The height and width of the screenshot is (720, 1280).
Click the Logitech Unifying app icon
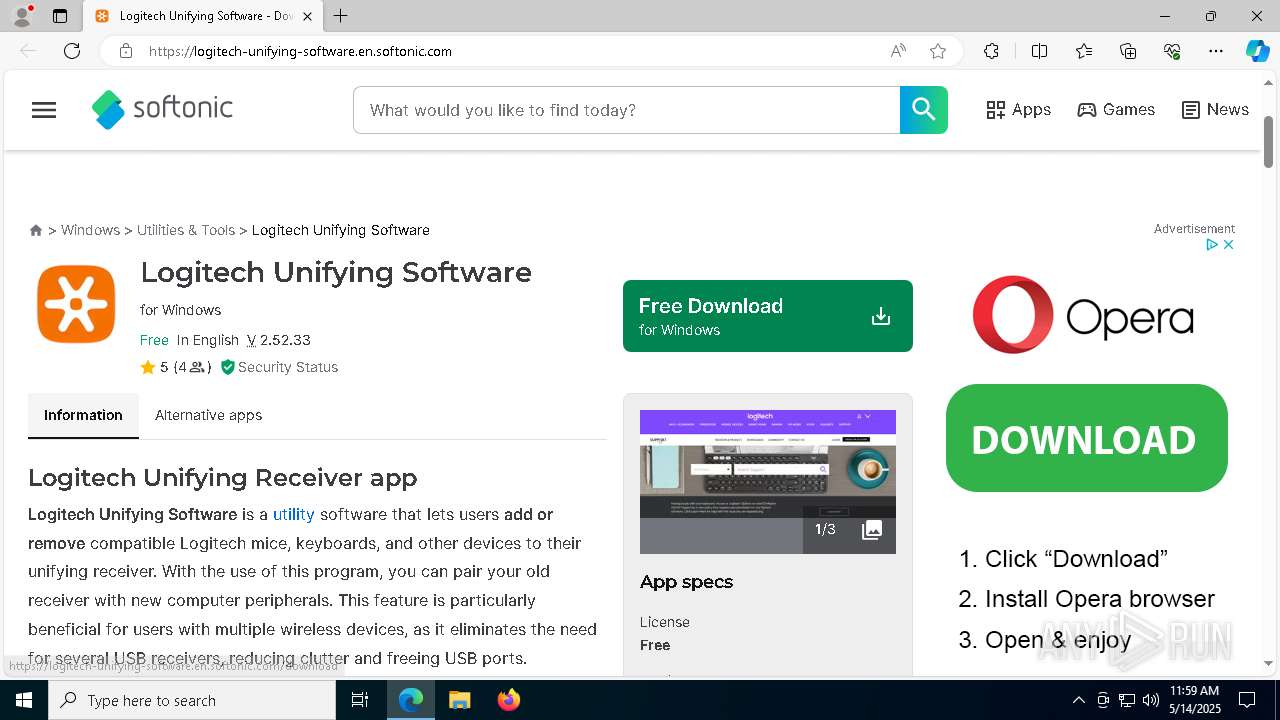[76, 304]
